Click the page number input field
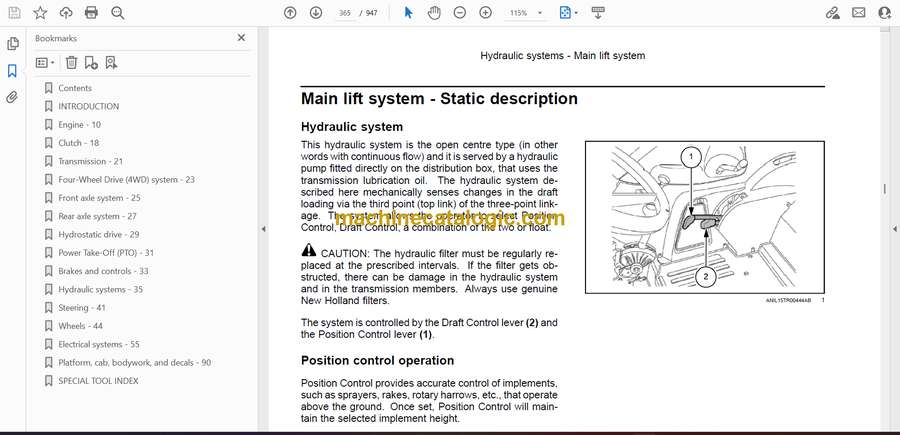 pos(346,13)
